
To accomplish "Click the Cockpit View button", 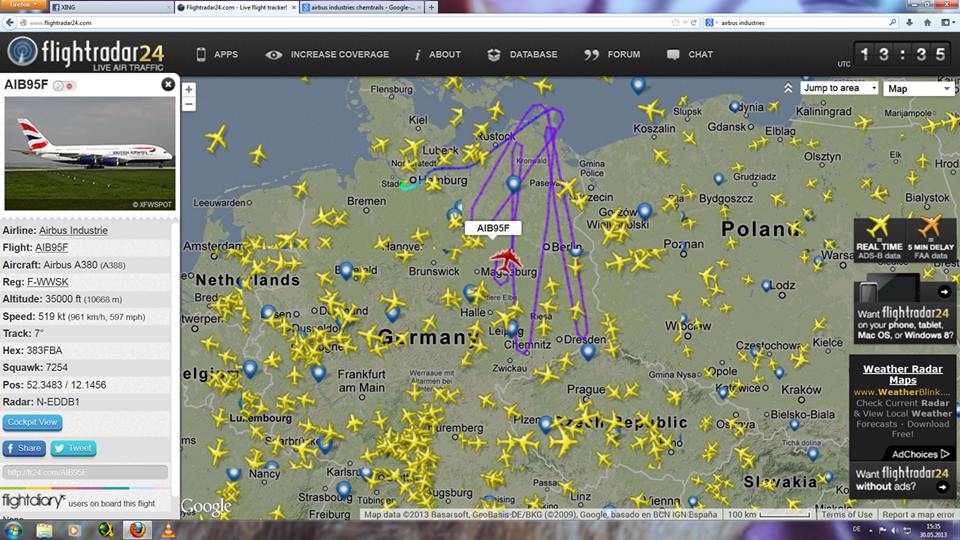I will pos(32,422).
